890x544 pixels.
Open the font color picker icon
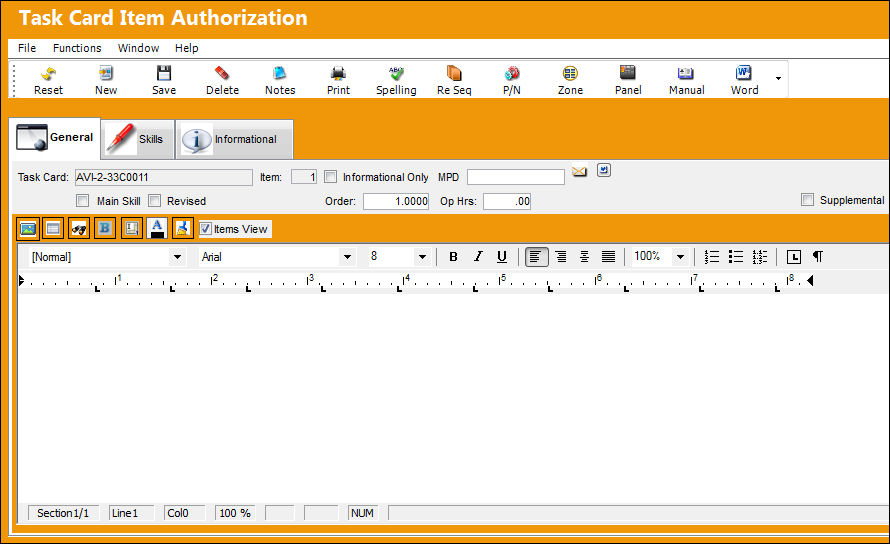(x=157, y=228)
